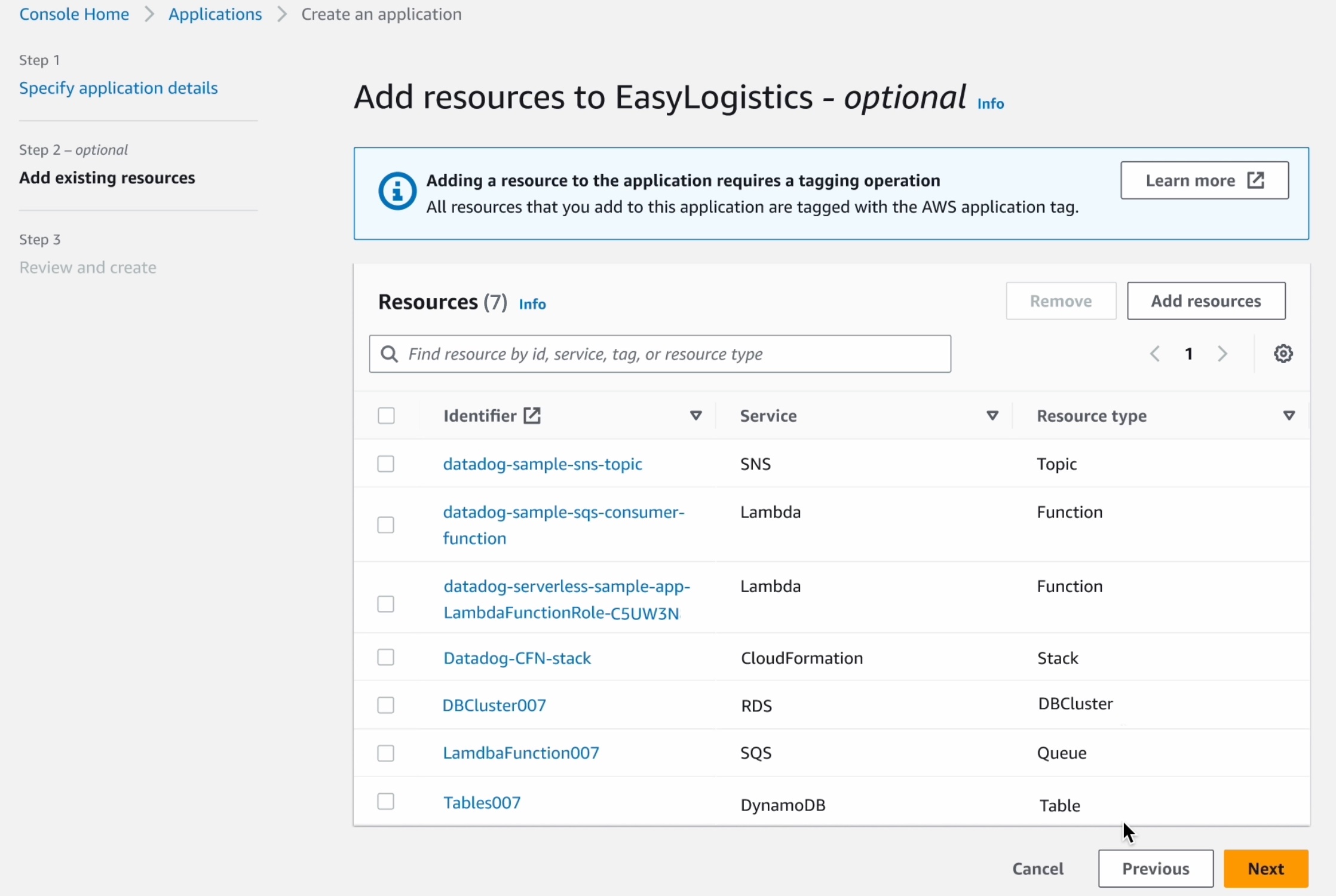Navigate to Applications in the breadcrumb
Screen dimensions: 1336x896
(x=215, y=14)
